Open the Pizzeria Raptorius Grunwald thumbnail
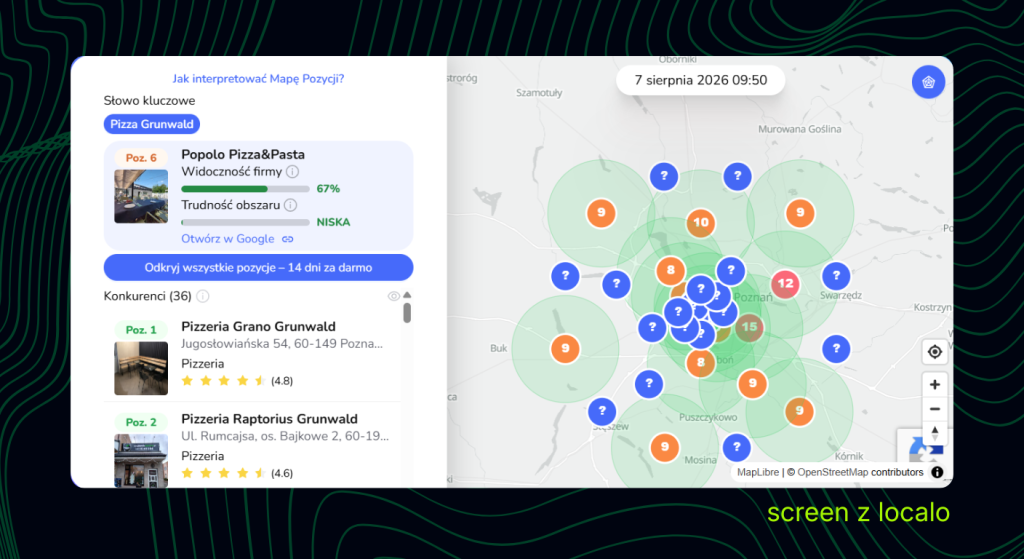Viewport: 1024px width, 559px height. pos(141,460)
